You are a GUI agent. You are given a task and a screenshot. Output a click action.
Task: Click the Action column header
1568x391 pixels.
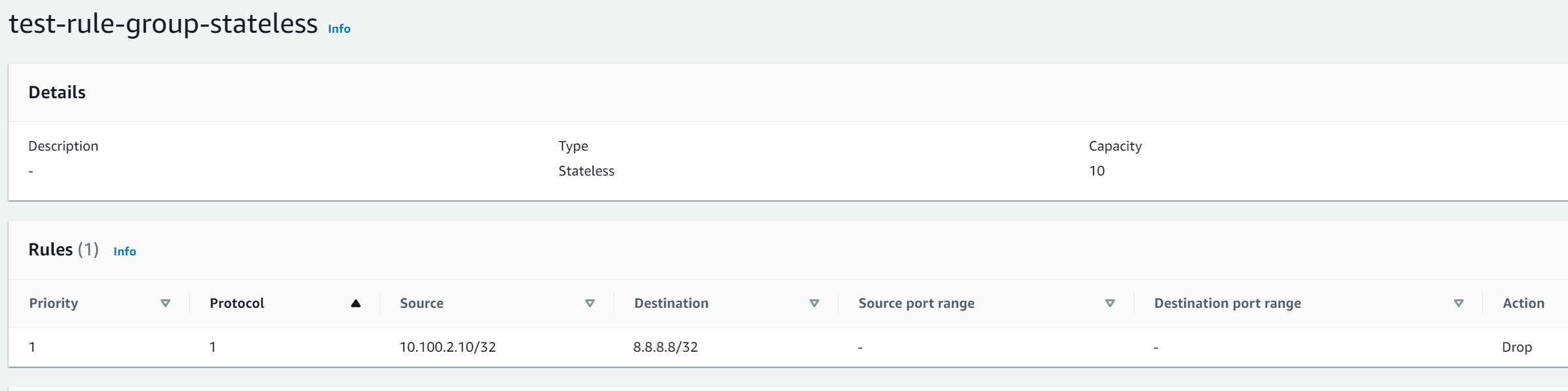(1524, 303)
